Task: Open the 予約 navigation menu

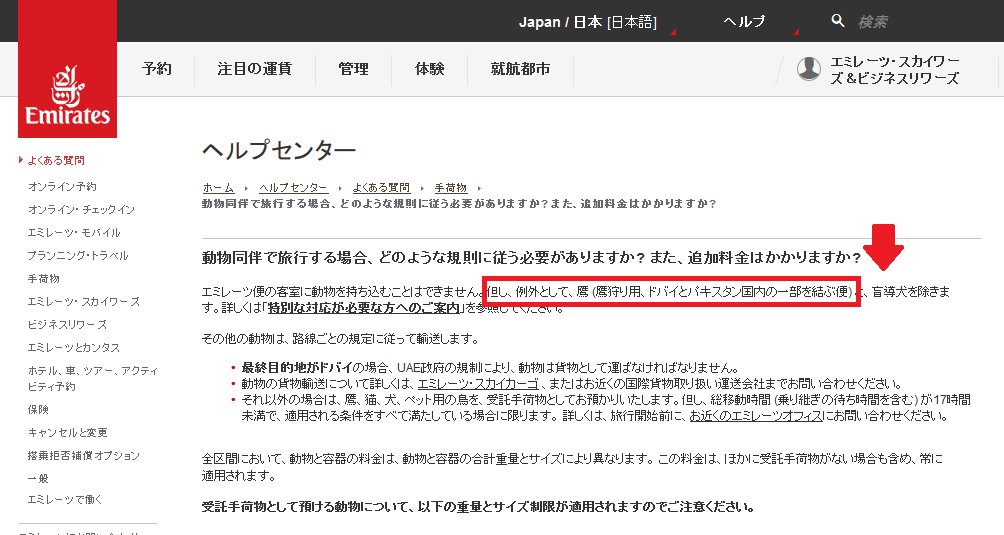Action: coord(157,68)
